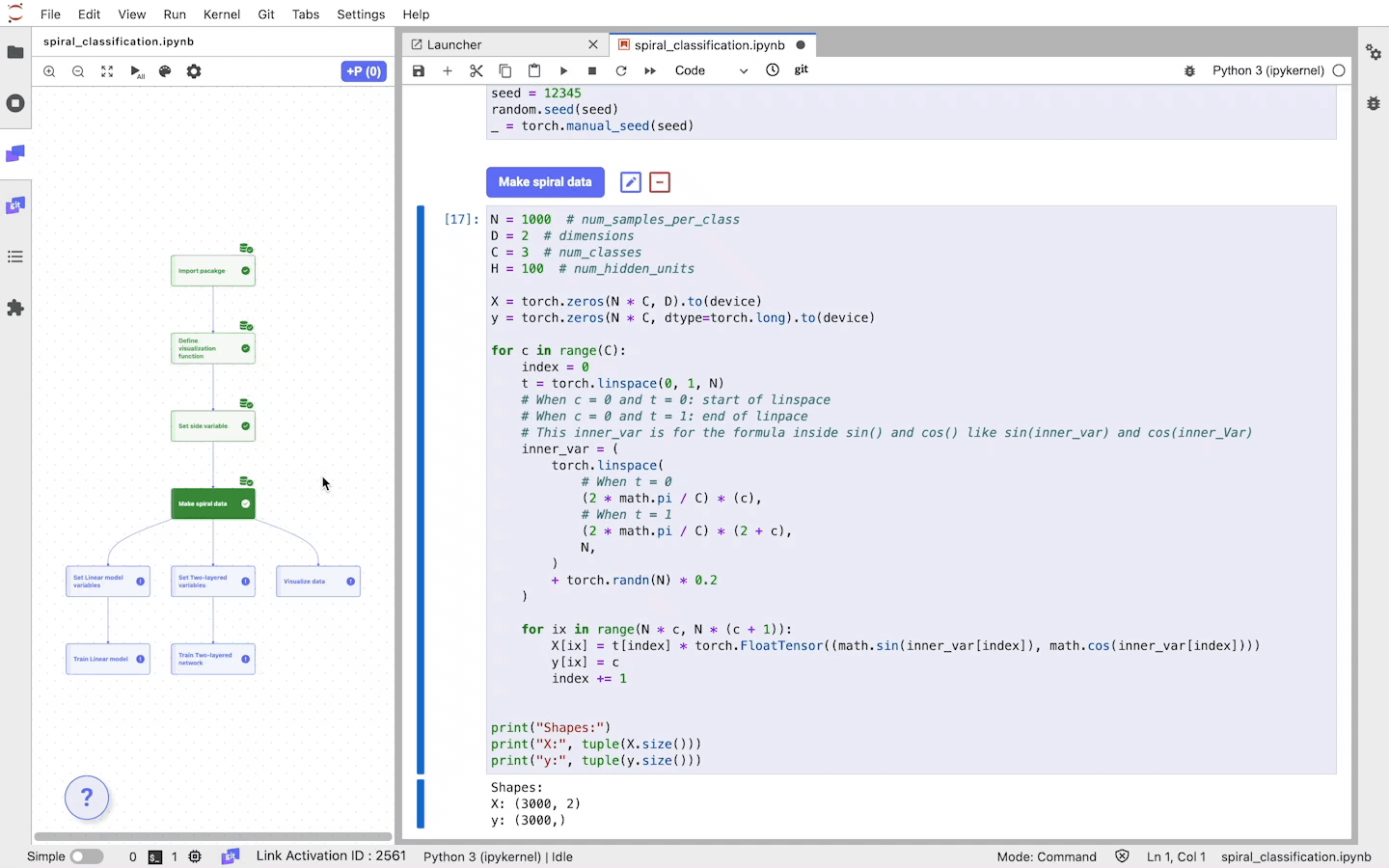Click the edit pencil beside Make spiral data
1389x868 pixels.
pyautogui.click(x=631, y=182)
